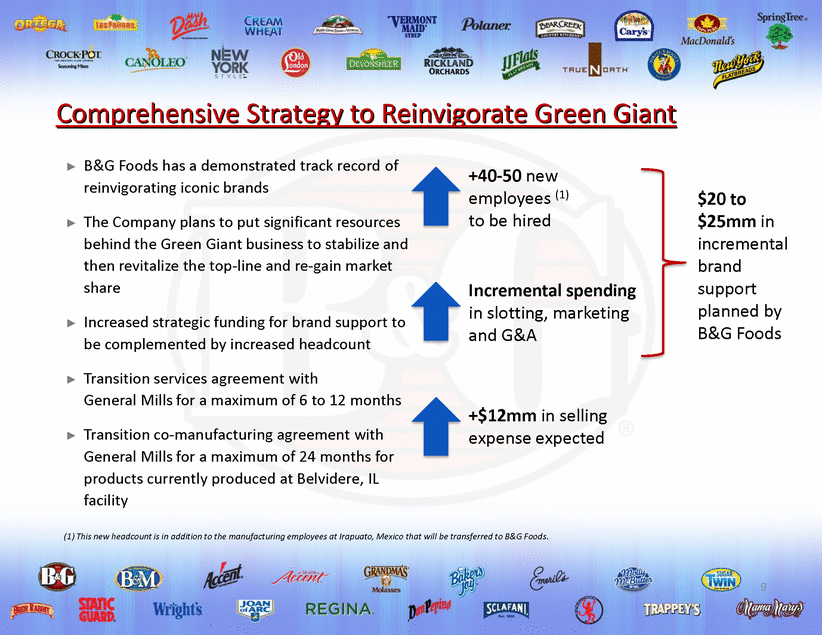Click the Cary's logo
Screen dimensions: 822x635
tap(634, 26)
